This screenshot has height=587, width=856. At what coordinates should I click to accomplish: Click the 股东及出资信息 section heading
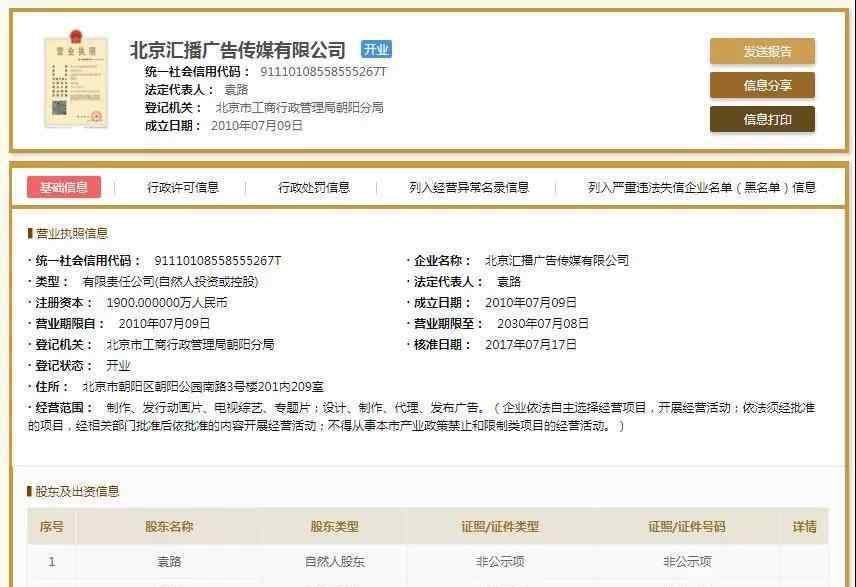point(77,491)
